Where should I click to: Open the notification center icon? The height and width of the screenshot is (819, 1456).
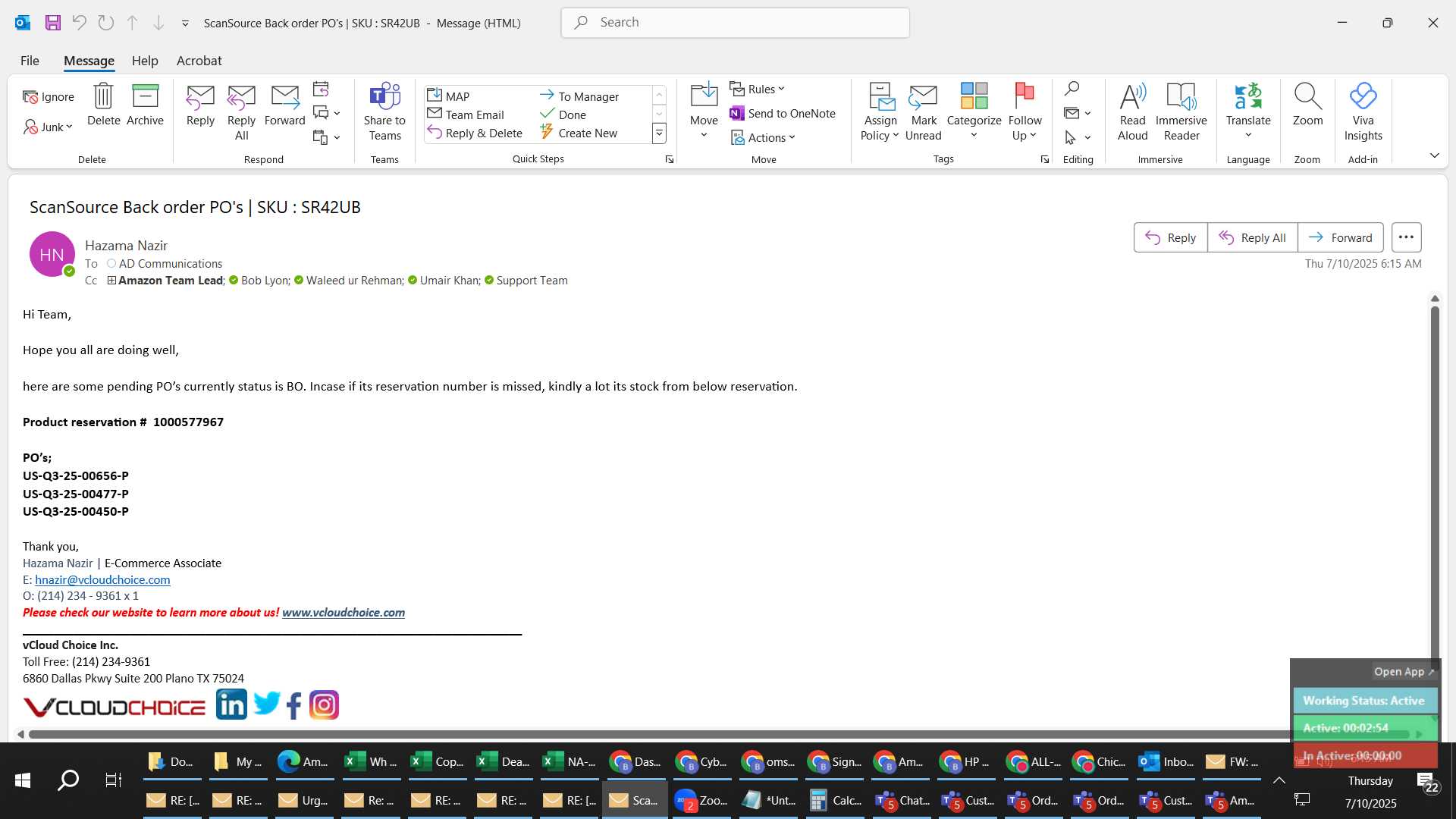(x=1427, y=783)
